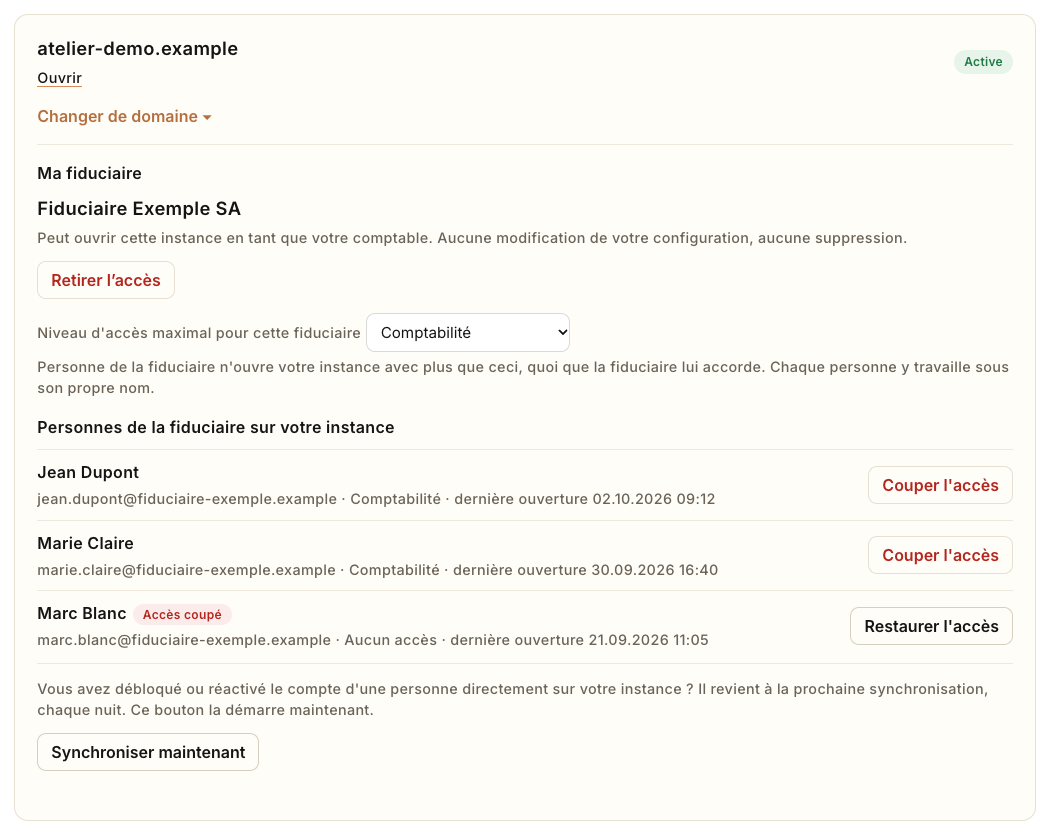The width and height of the screenshot is (1050, 835).
Task: Cut access for Marie Claire
Action: point(940,555)
